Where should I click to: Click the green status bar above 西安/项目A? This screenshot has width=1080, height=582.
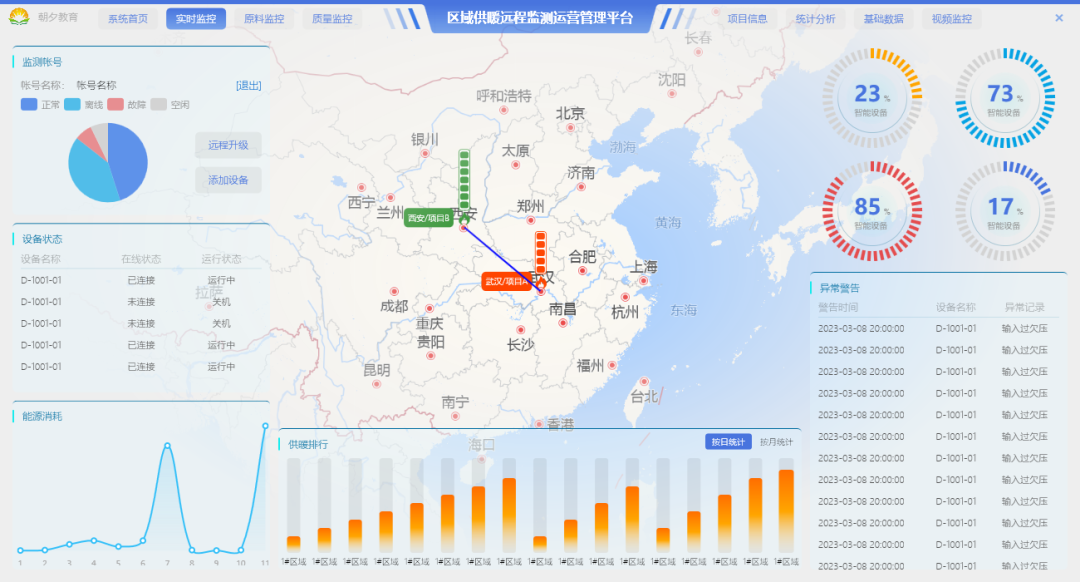463,180
